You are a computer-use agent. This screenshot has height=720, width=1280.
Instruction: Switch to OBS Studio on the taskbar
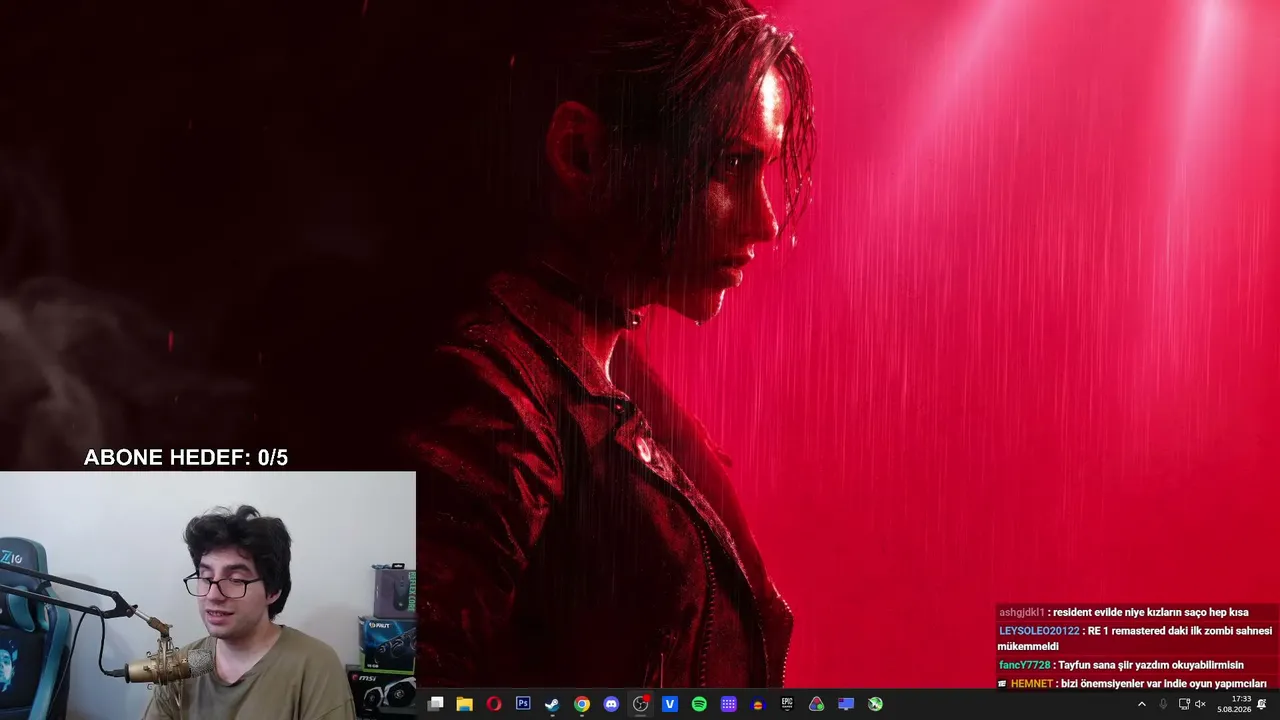point(641,704)
